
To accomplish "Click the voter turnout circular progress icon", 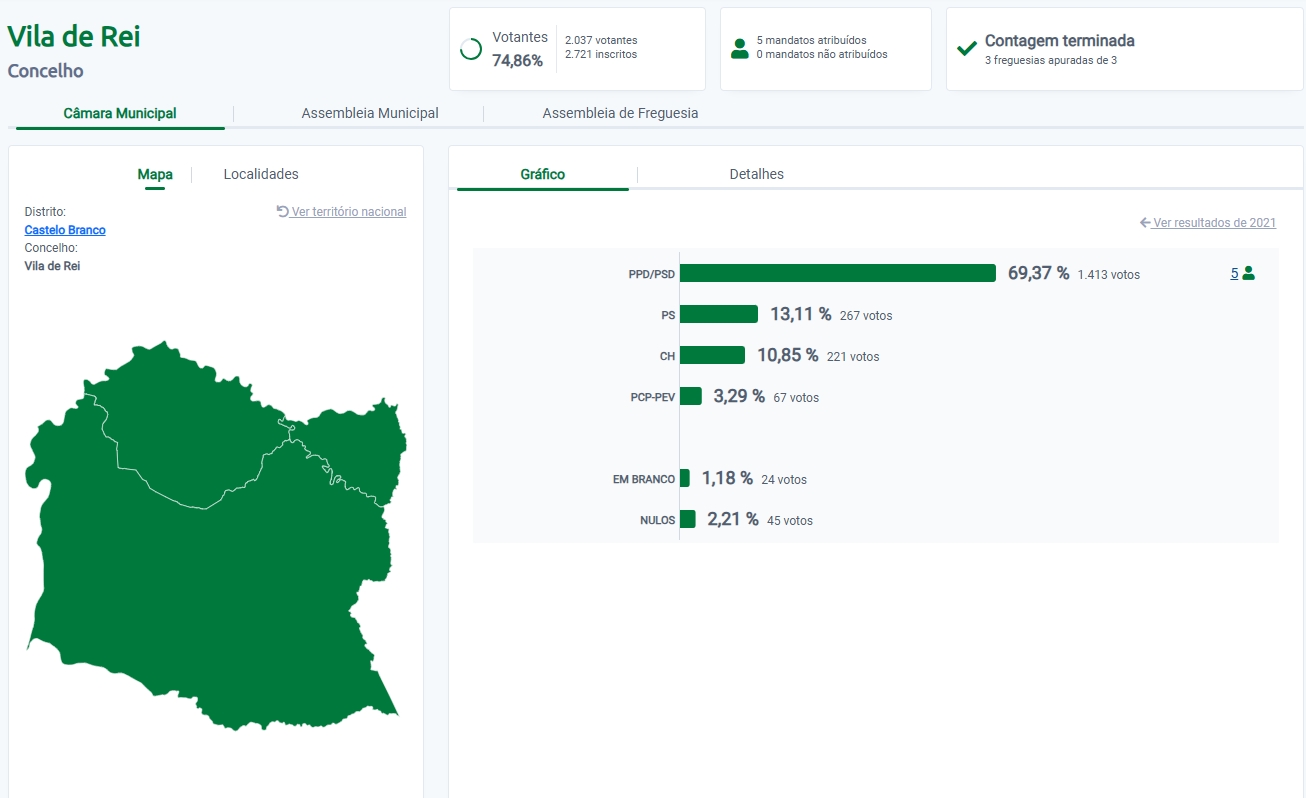I will (471, 50).
